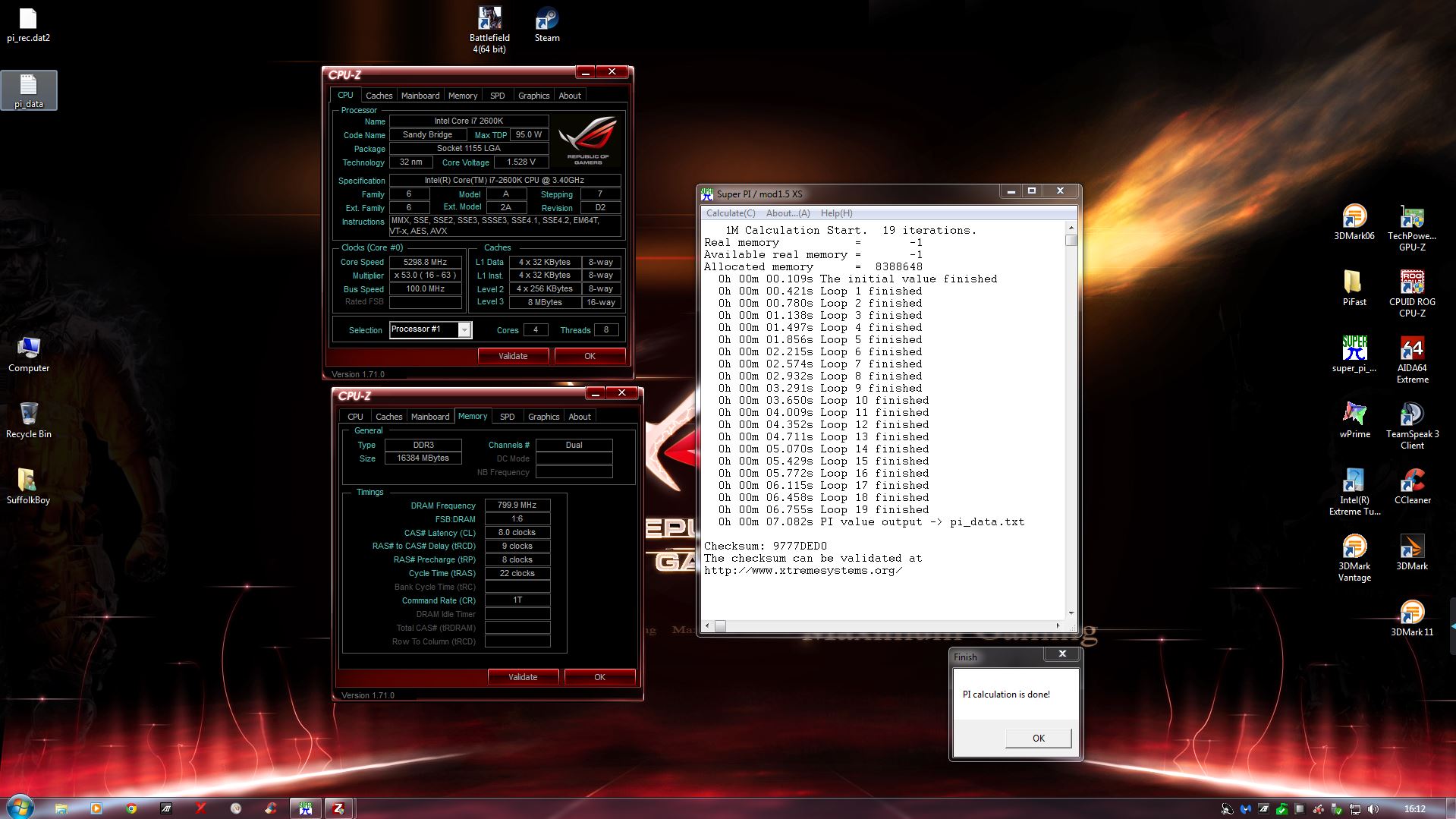Click the Multiplier value x 53.0

pyautogui.click(x=426, y=276)
